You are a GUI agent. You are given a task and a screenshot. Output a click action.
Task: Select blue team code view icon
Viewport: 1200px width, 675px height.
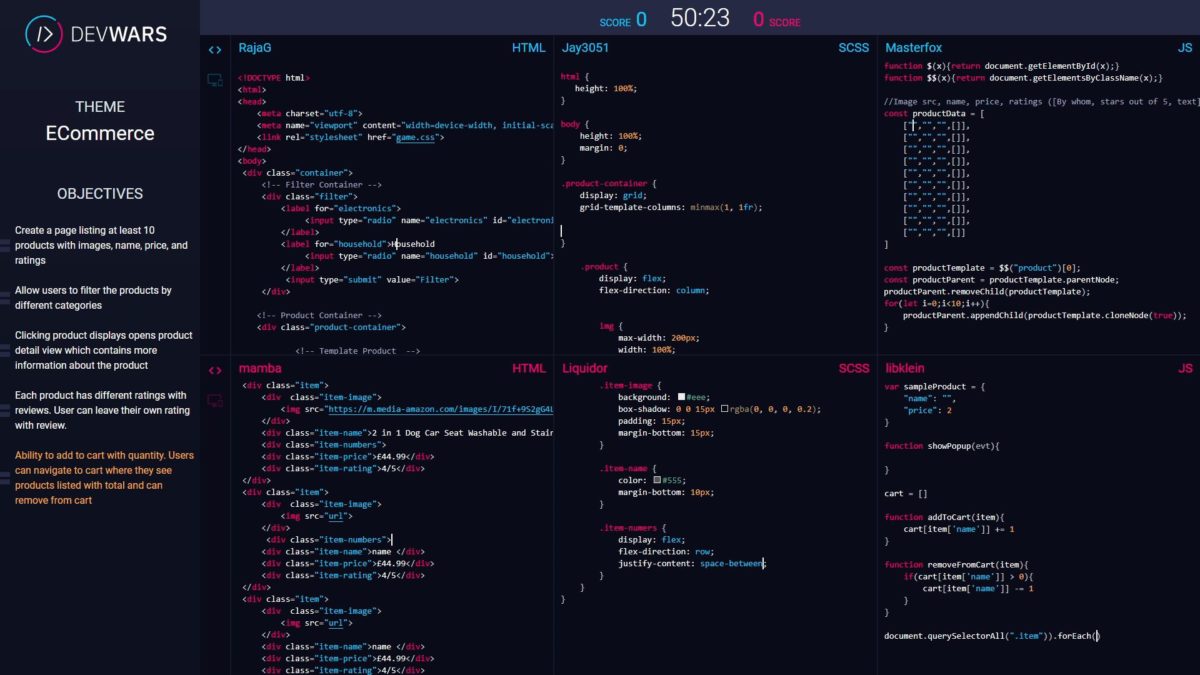(215, 49)
